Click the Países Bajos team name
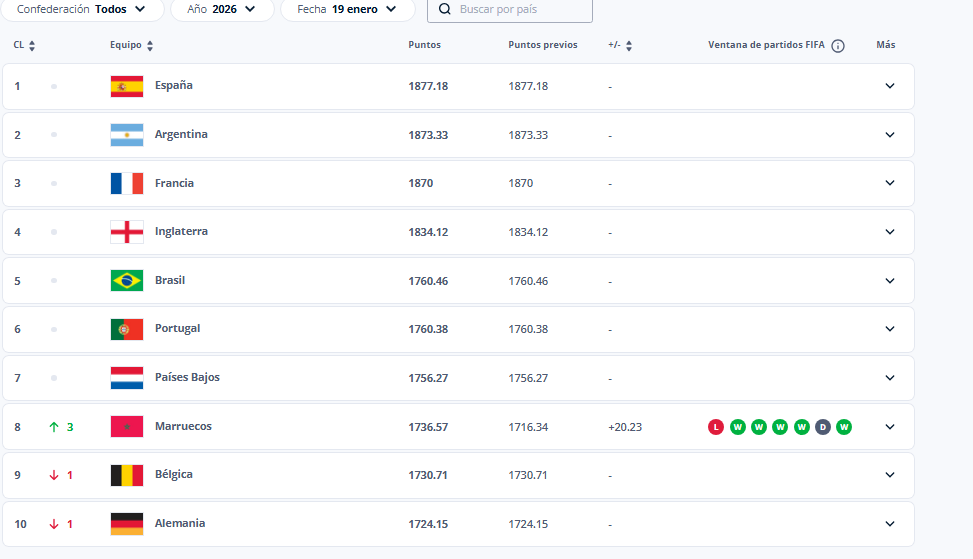Viewport: 973px width, 559px height. (187, 378)
